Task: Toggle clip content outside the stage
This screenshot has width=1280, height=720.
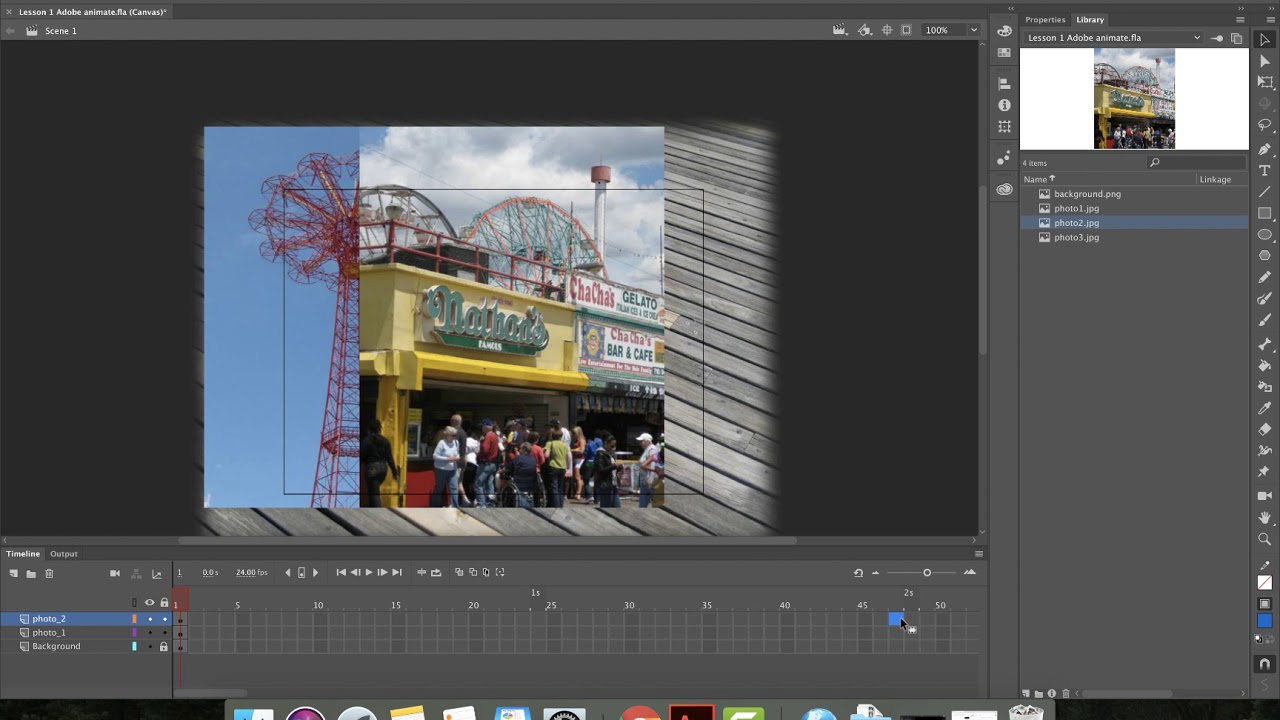Action: 907,30
